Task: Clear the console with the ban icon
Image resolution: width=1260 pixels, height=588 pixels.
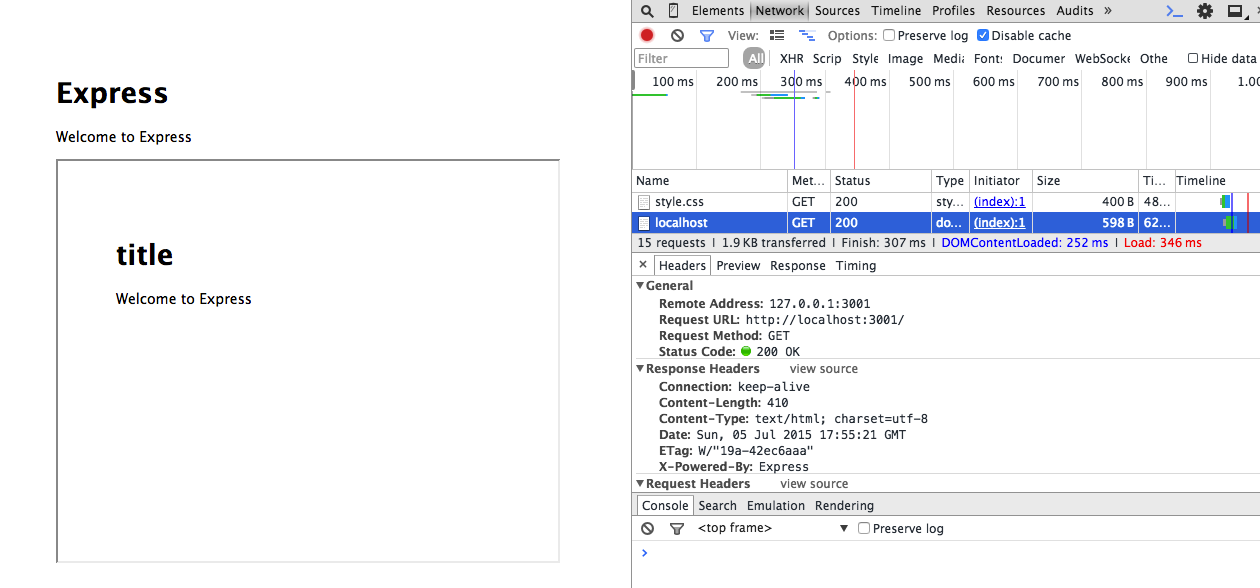Action: (x=647, y=528)
